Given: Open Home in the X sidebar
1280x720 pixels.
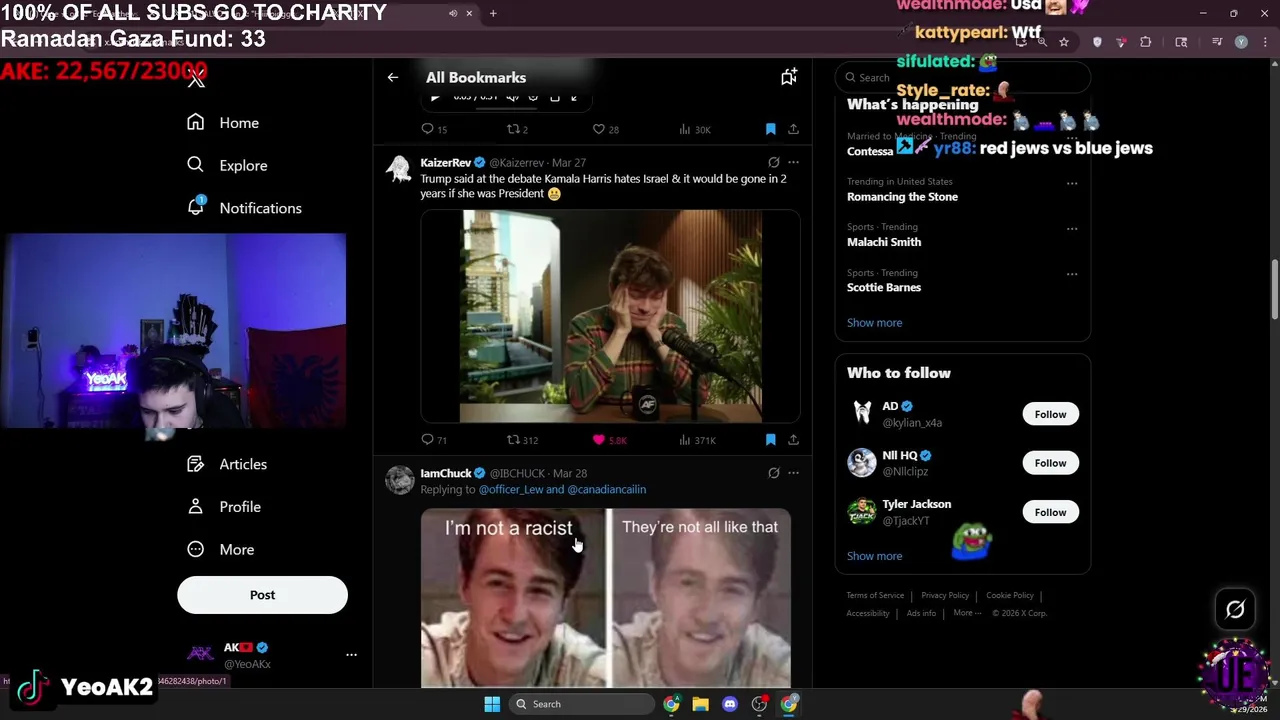Looking at the screenshot, I should tap(223, 122).
